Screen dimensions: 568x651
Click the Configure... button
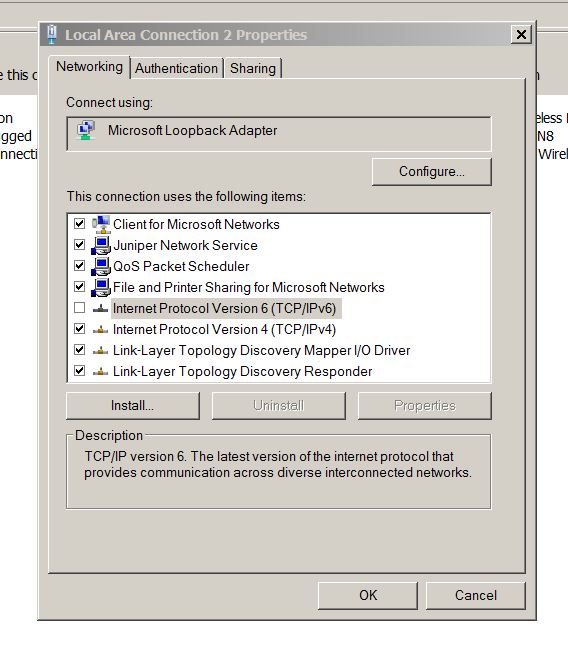tap(432, 171)
